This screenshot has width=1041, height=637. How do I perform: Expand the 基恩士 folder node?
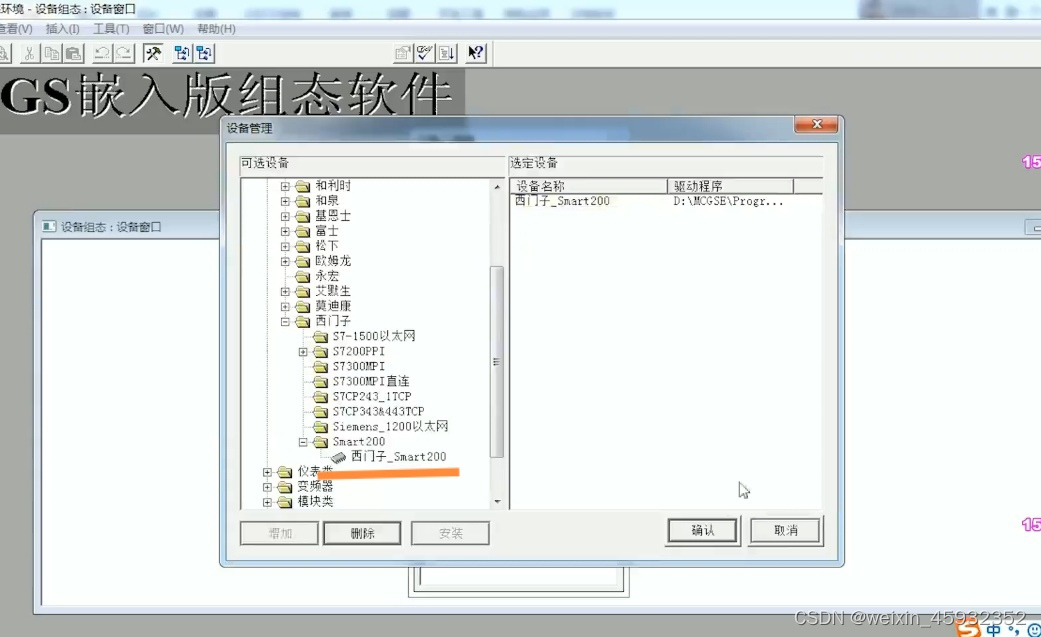click(x=285, y=217)
